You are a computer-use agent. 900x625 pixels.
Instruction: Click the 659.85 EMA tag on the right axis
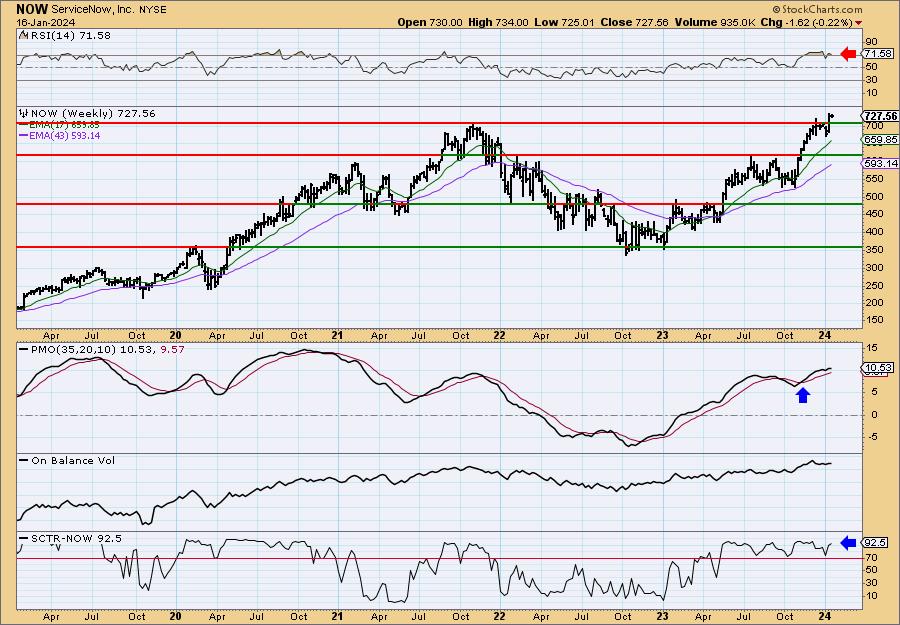[x=880, y=139]
